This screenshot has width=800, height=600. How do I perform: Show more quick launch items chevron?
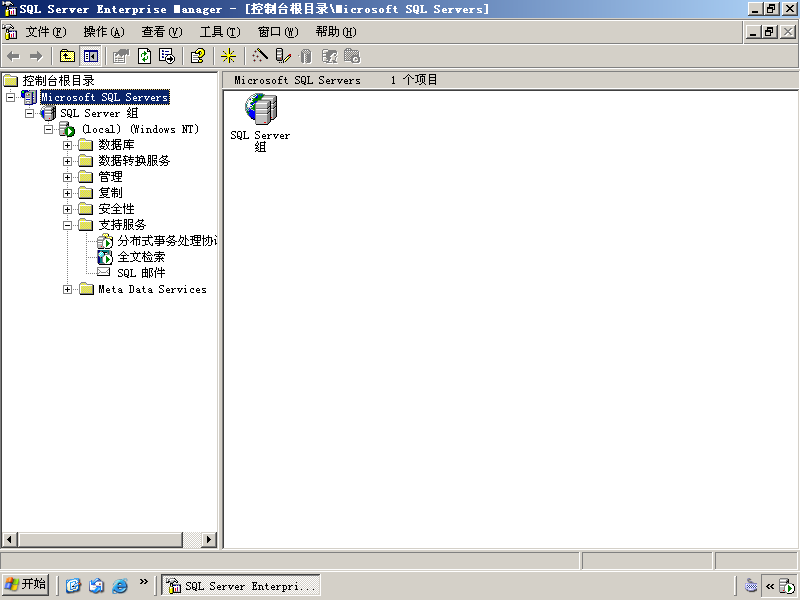coord(143,581)
